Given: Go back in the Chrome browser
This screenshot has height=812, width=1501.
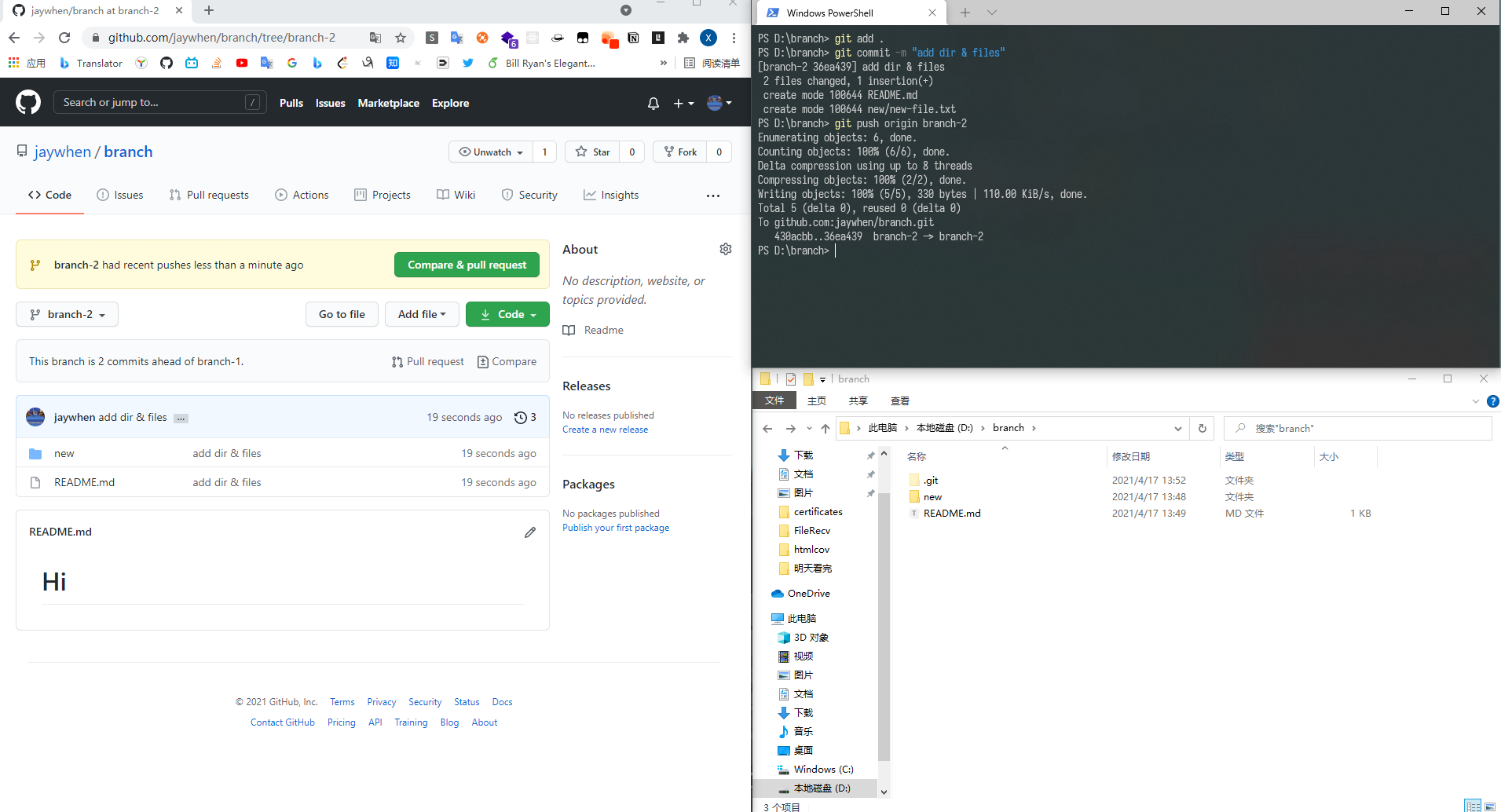Looking at the screenshot, I should pos(14,38).
